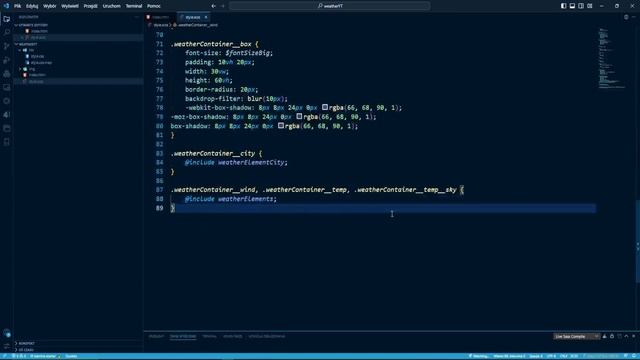The width and height of the screenshot is (640, 360).
Task: Select index.html under the weatherIT folder
Action: point(37,75)
